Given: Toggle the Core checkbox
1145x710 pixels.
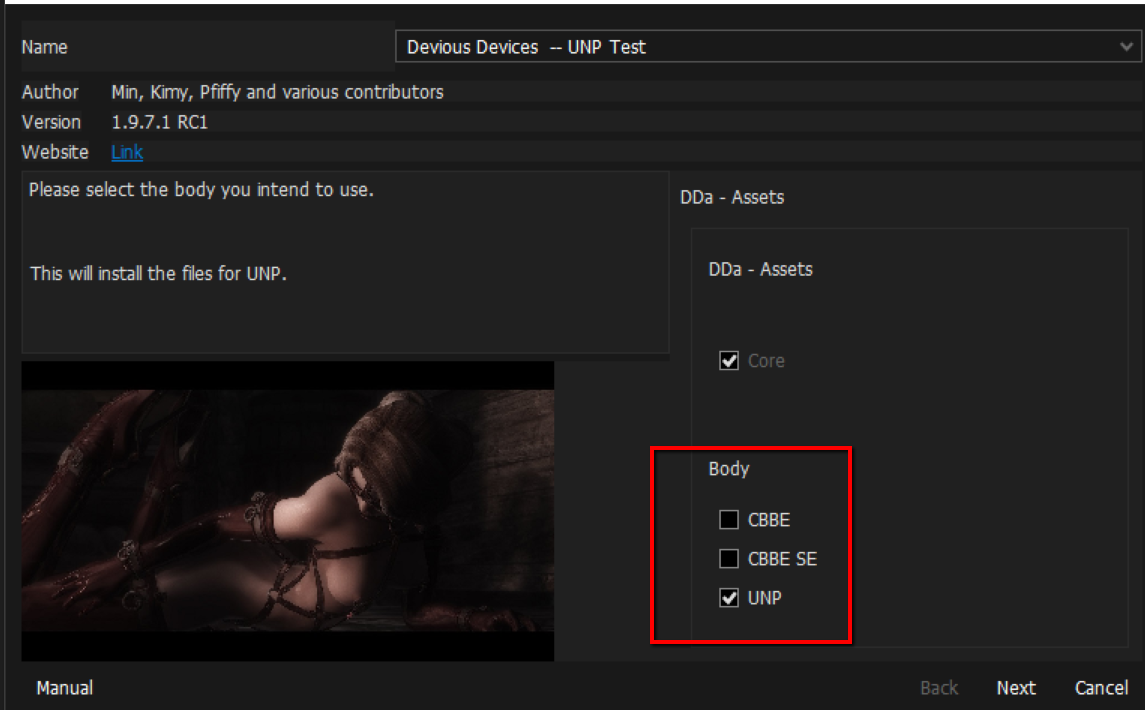Looking at the screenshot, I should (x=729, y=361).
